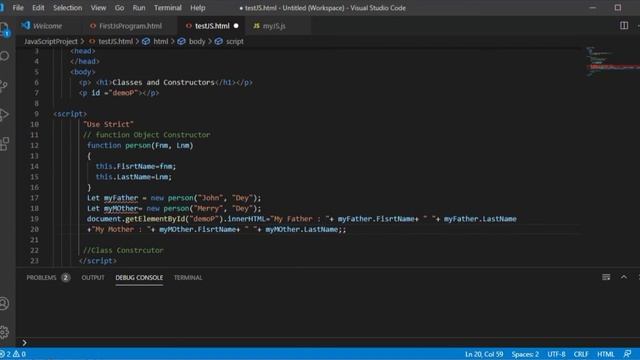Image resolution: width=640 pixels, height=360 pixels.
Task: Focus the debug console input prompt
Action: tap(327, 342)
